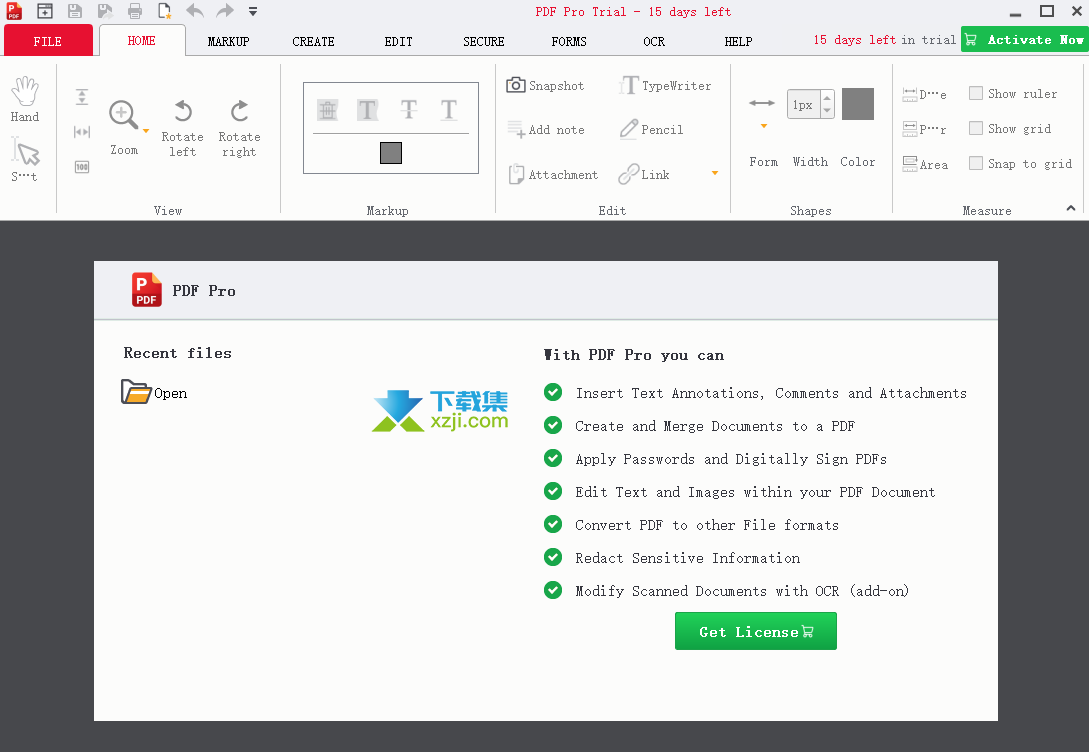Activate the Select cursor tool
Screen dimensions: 1089x752
click(25, 159)
